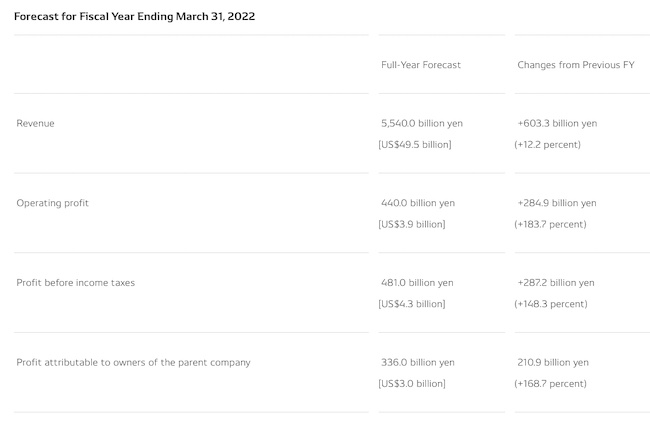Viewport: 650px width, 424px height.
Task: Select the 210.9 billion yen change
Action: [553, 362]
